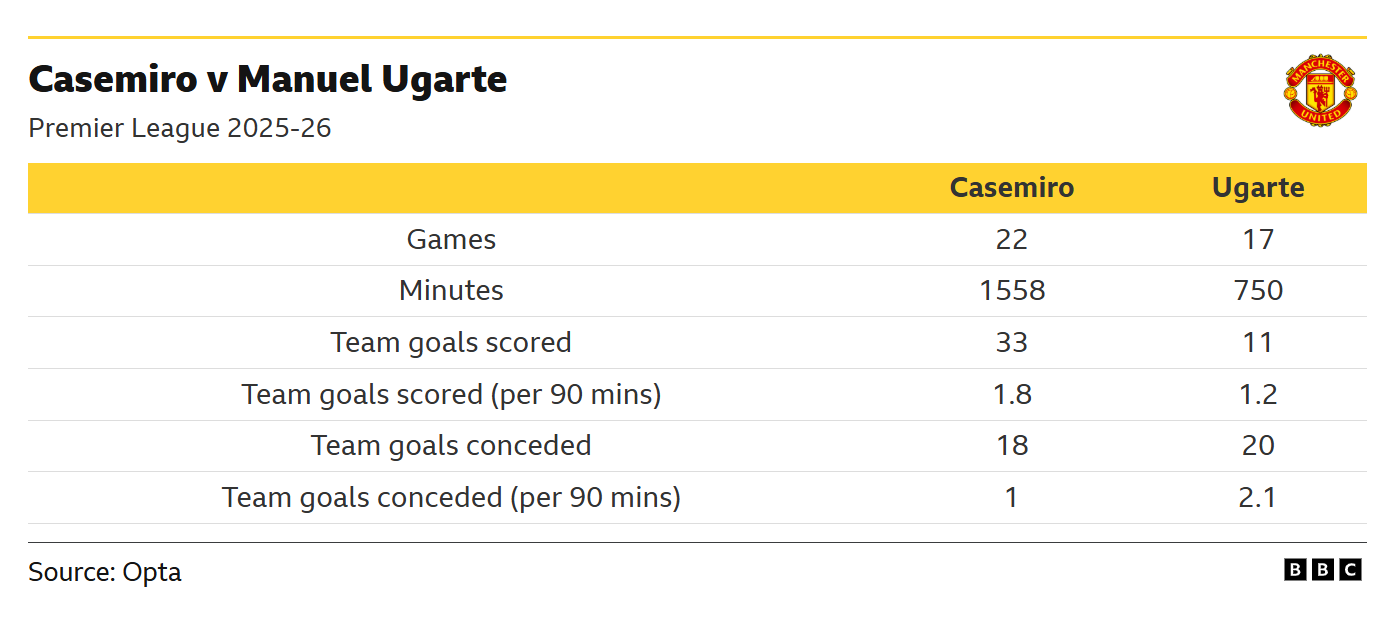Click Ugarte's games value 17

pyautogui.click(x=1257, y=240)
